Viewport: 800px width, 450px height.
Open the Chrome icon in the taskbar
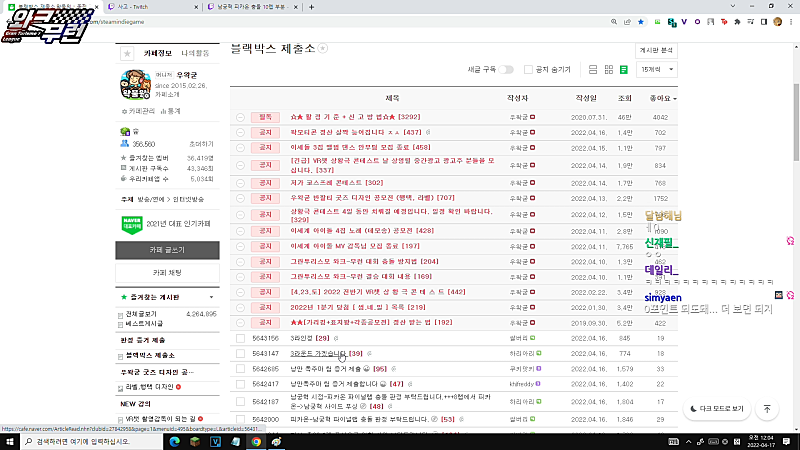pyautogui.click(x=256, y=441)
